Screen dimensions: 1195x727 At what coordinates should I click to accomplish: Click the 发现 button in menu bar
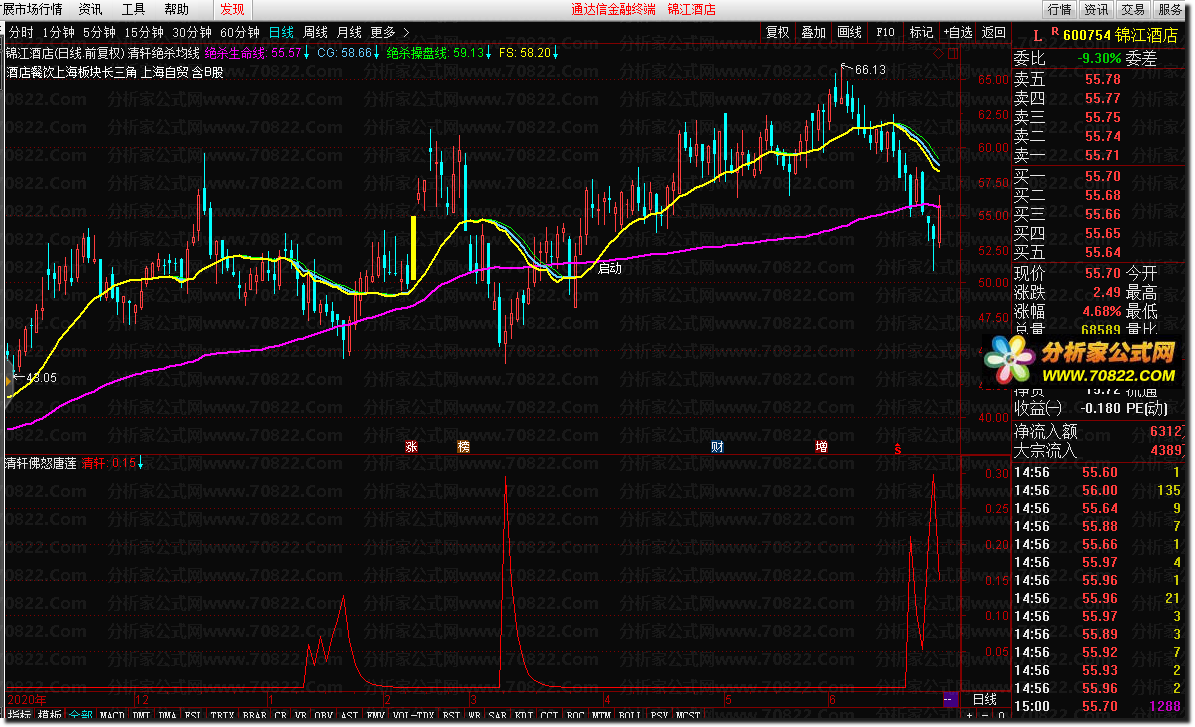[232, 9]
